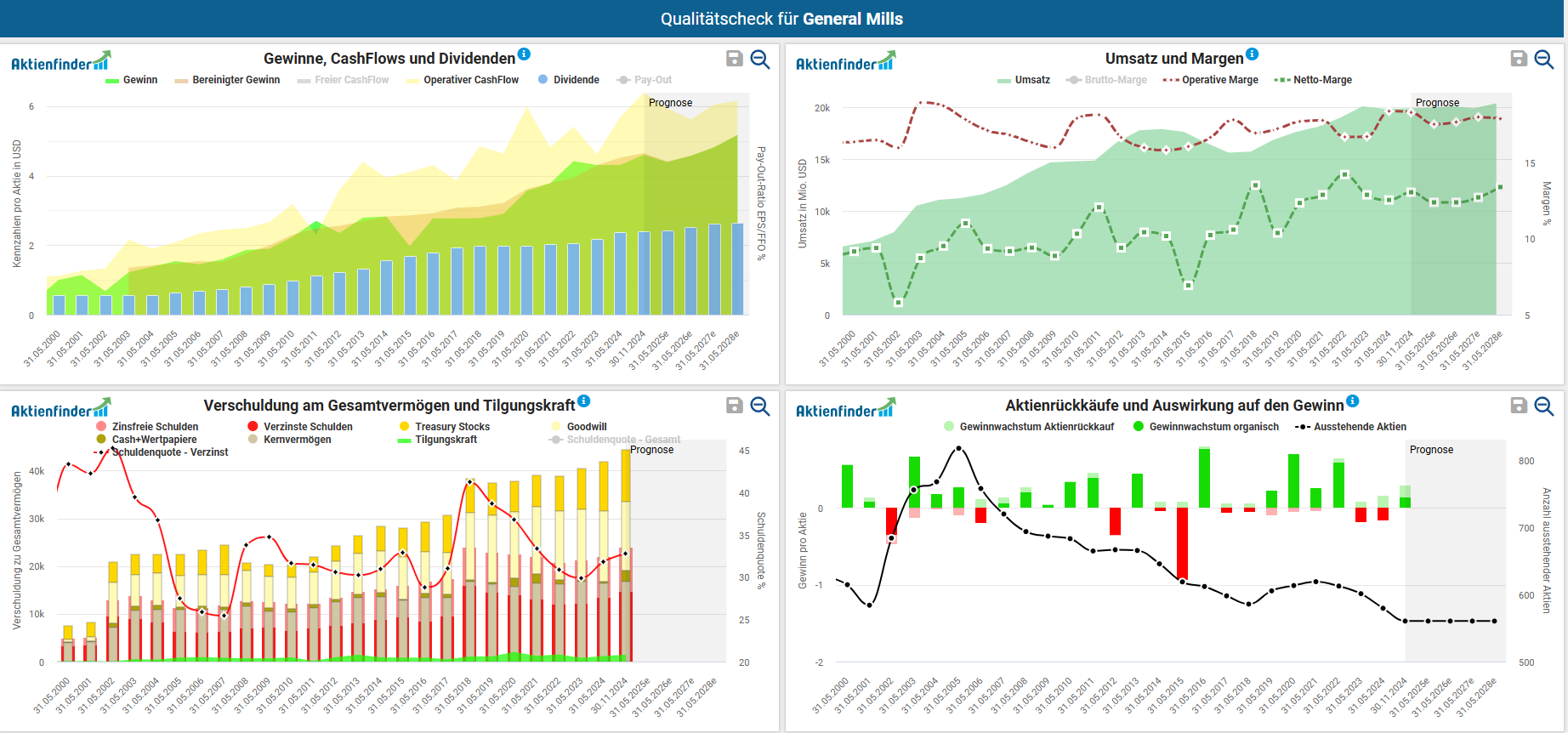Click the Aktienfinder logo in Umsatz panel
Screen dimensions: 1568x733
(844, 61)
